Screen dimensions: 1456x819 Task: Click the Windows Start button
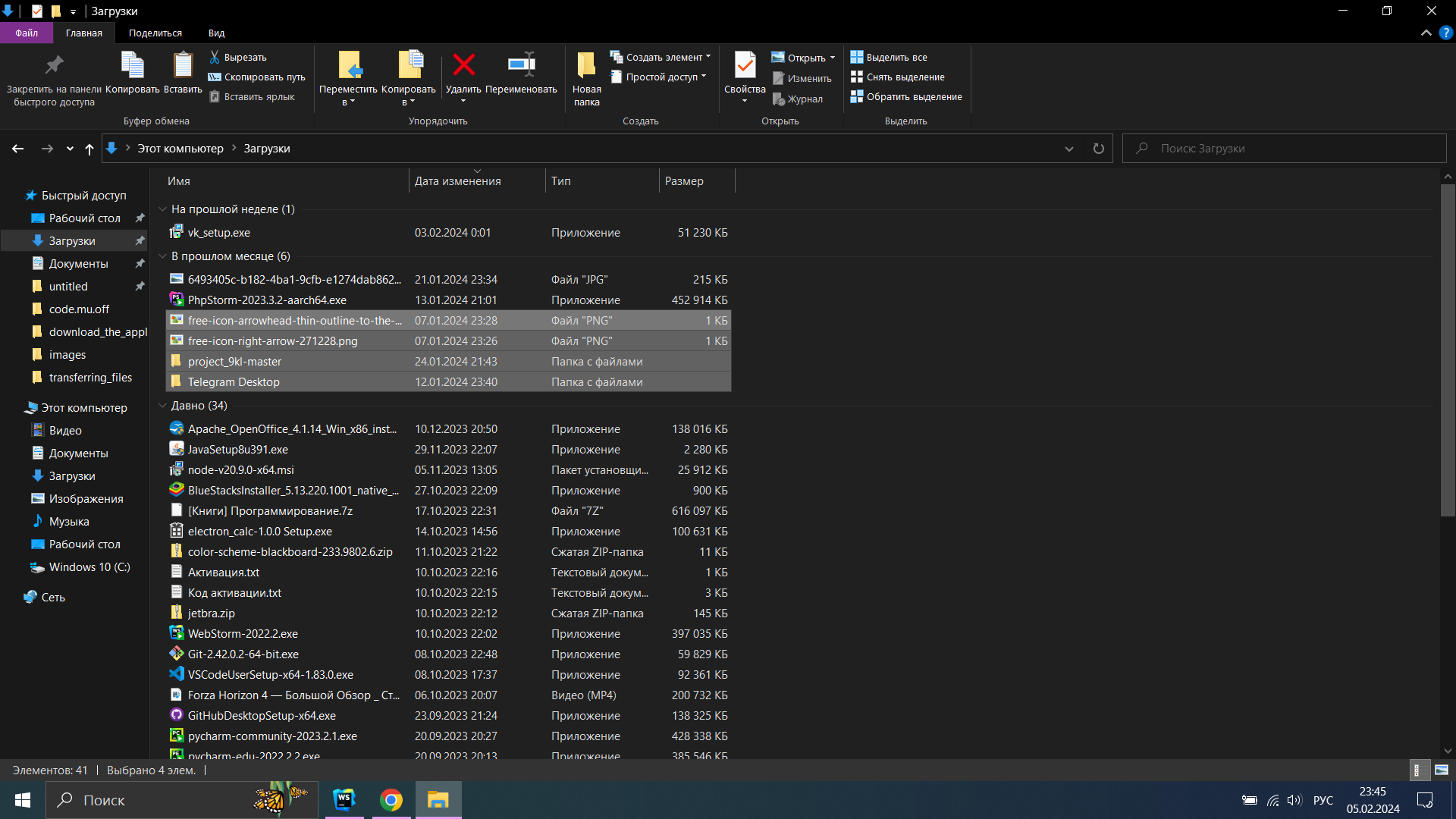23,799
